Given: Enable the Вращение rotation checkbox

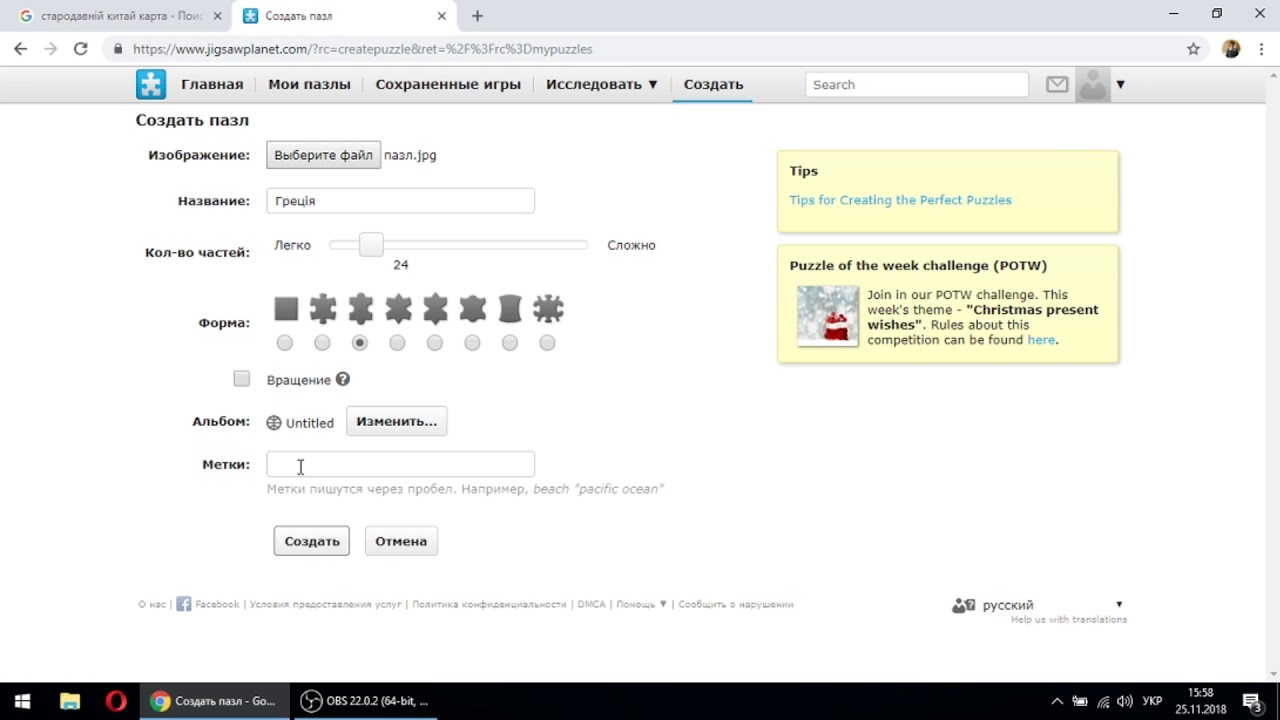Looking at the screenshot, I should pyautogui.click(x=242, y=379).
